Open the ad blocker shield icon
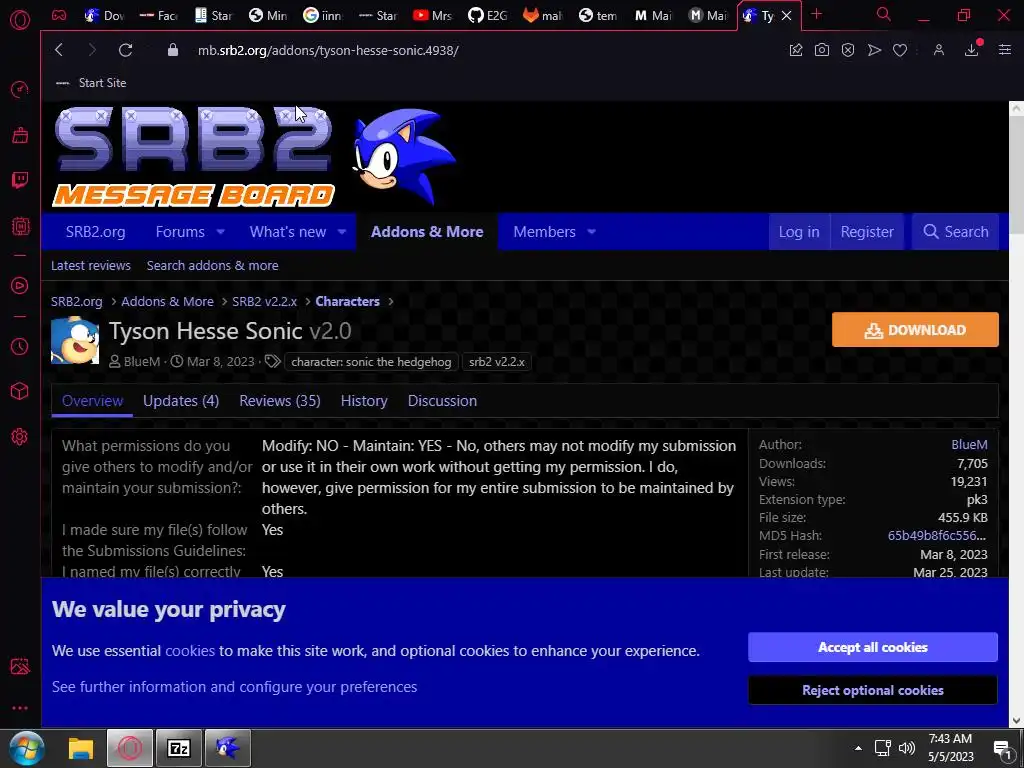 (x=848, y=50)
